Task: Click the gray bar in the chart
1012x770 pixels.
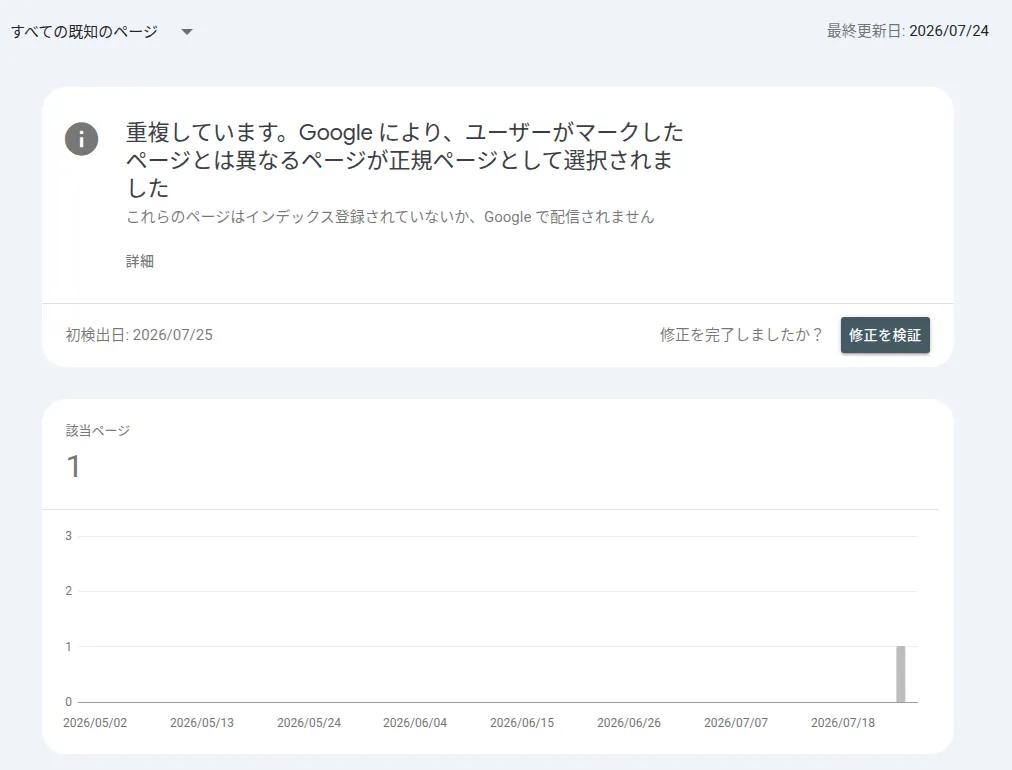Action: click(x=901, y=674)
